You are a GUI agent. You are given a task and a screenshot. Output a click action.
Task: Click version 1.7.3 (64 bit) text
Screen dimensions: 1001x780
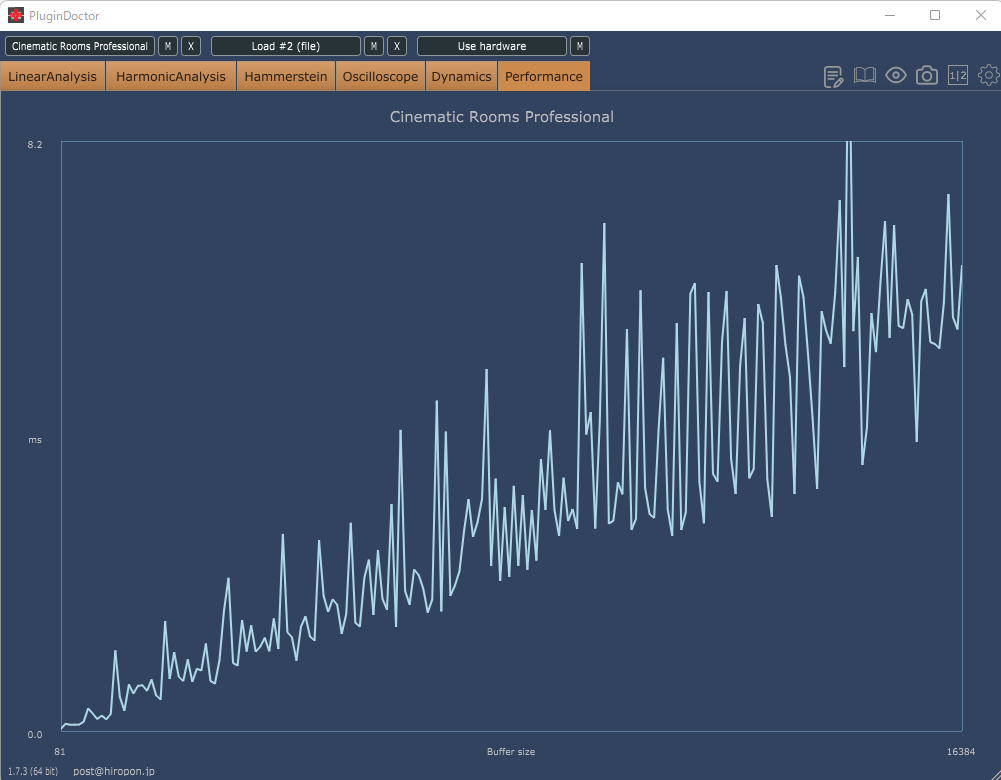coord(33,771)
